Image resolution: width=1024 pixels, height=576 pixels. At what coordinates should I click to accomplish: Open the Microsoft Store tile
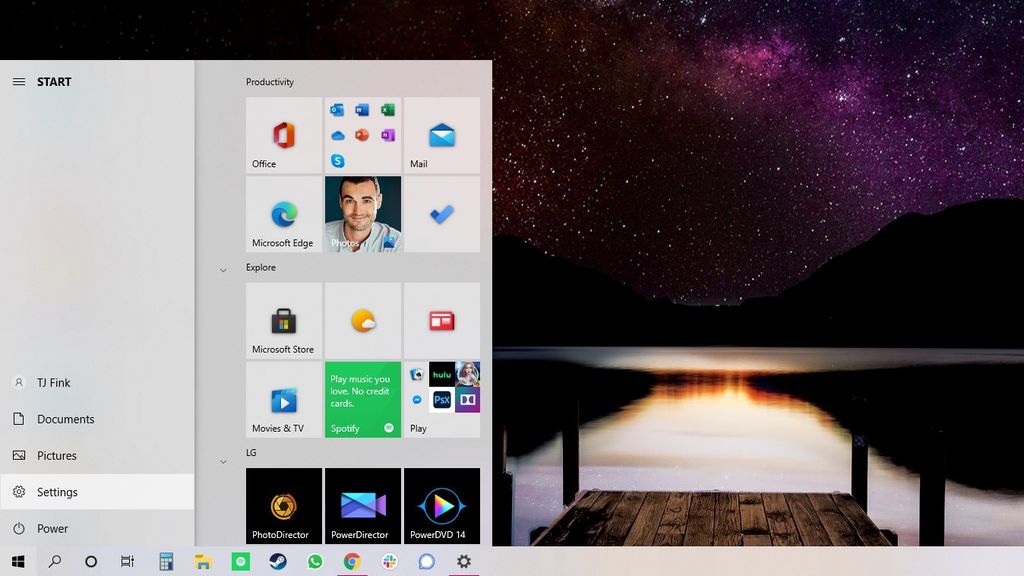click(283, 320)
